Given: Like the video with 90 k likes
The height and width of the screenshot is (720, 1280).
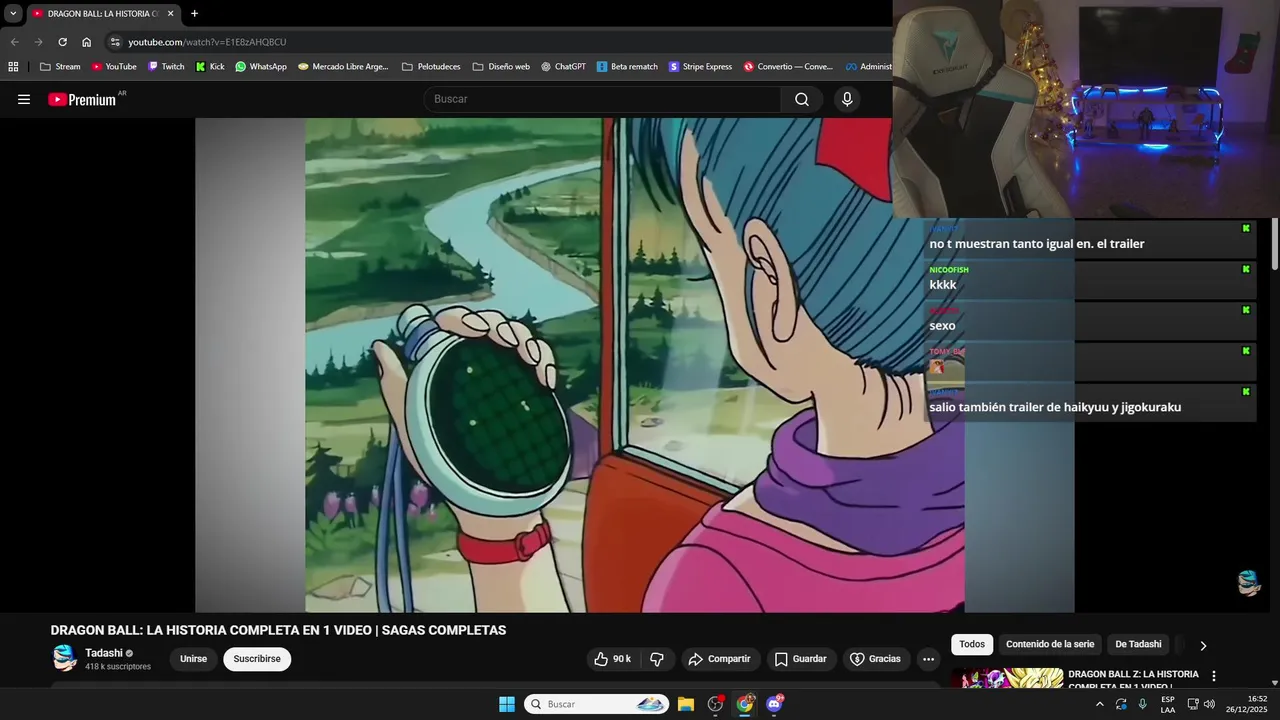Looking at the screenshot, I should [x=612, y=659].
